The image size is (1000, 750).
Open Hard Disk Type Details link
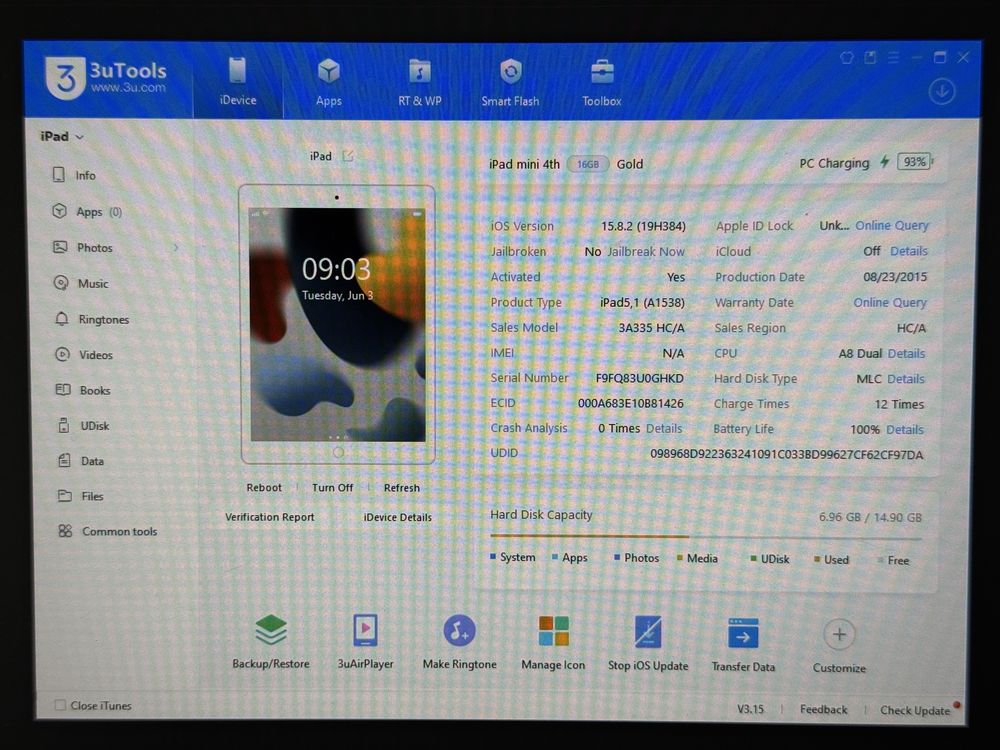(906, 379)
